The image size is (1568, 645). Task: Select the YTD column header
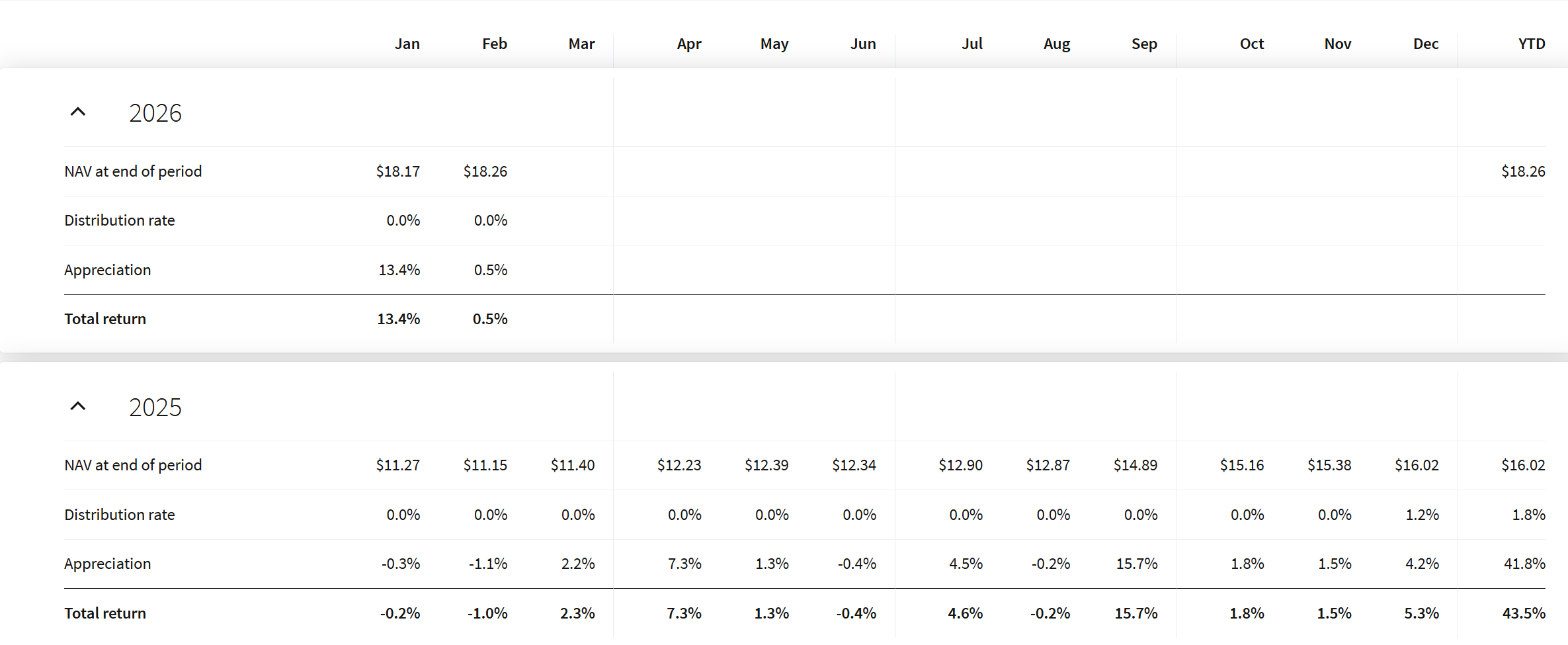(x=1531, y=44)
